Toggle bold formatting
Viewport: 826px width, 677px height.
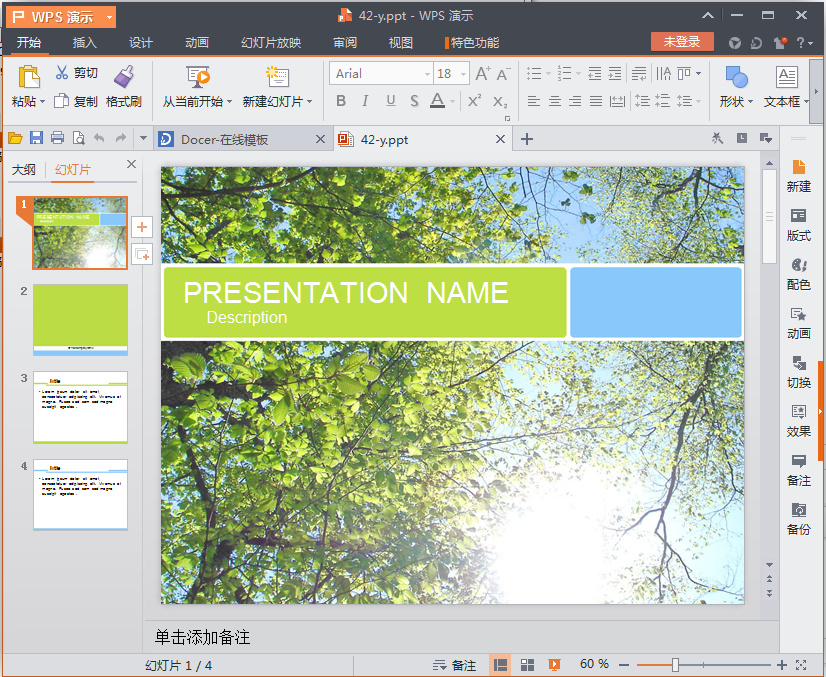[x=341, y=101]
